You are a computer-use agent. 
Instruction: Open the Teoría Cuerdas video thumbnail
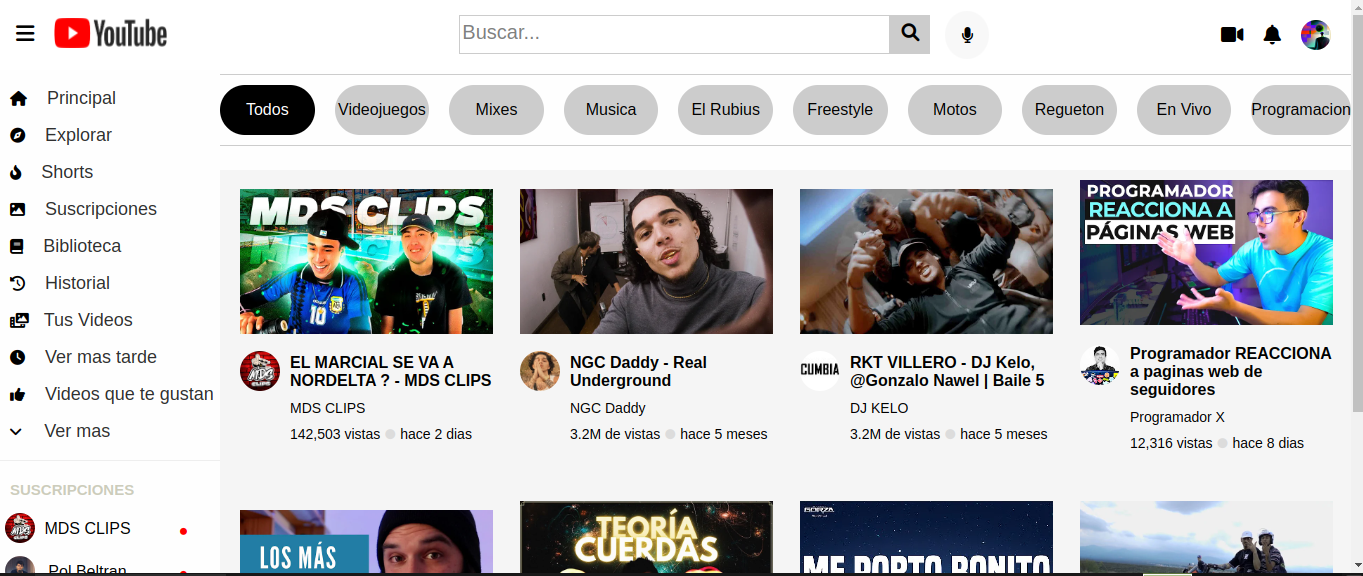pos(646,537)
